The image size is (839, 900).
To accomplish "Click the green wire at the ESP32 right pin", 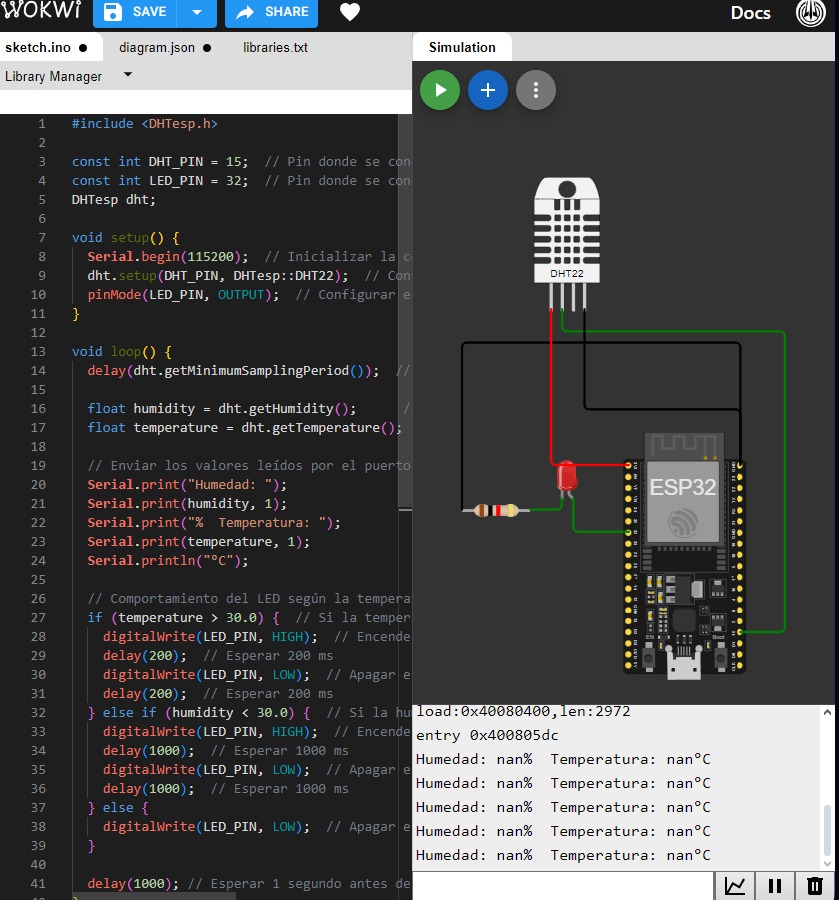I will click(x=763, y=632).
